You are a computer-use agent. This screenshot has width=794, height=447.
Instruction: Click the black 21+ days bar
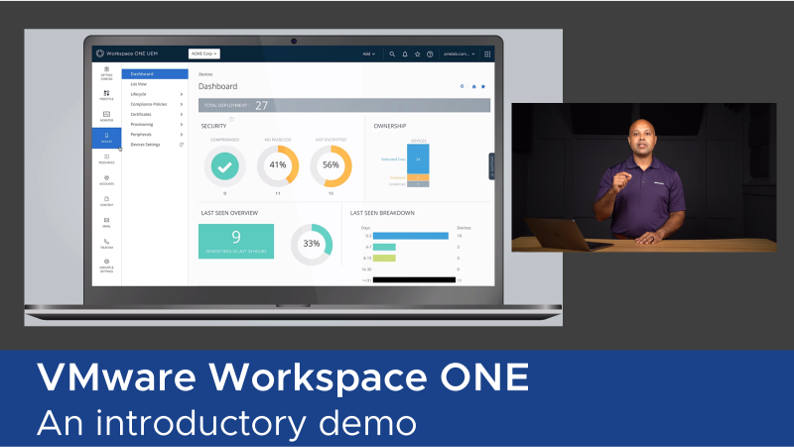click(x=414, y=280)
